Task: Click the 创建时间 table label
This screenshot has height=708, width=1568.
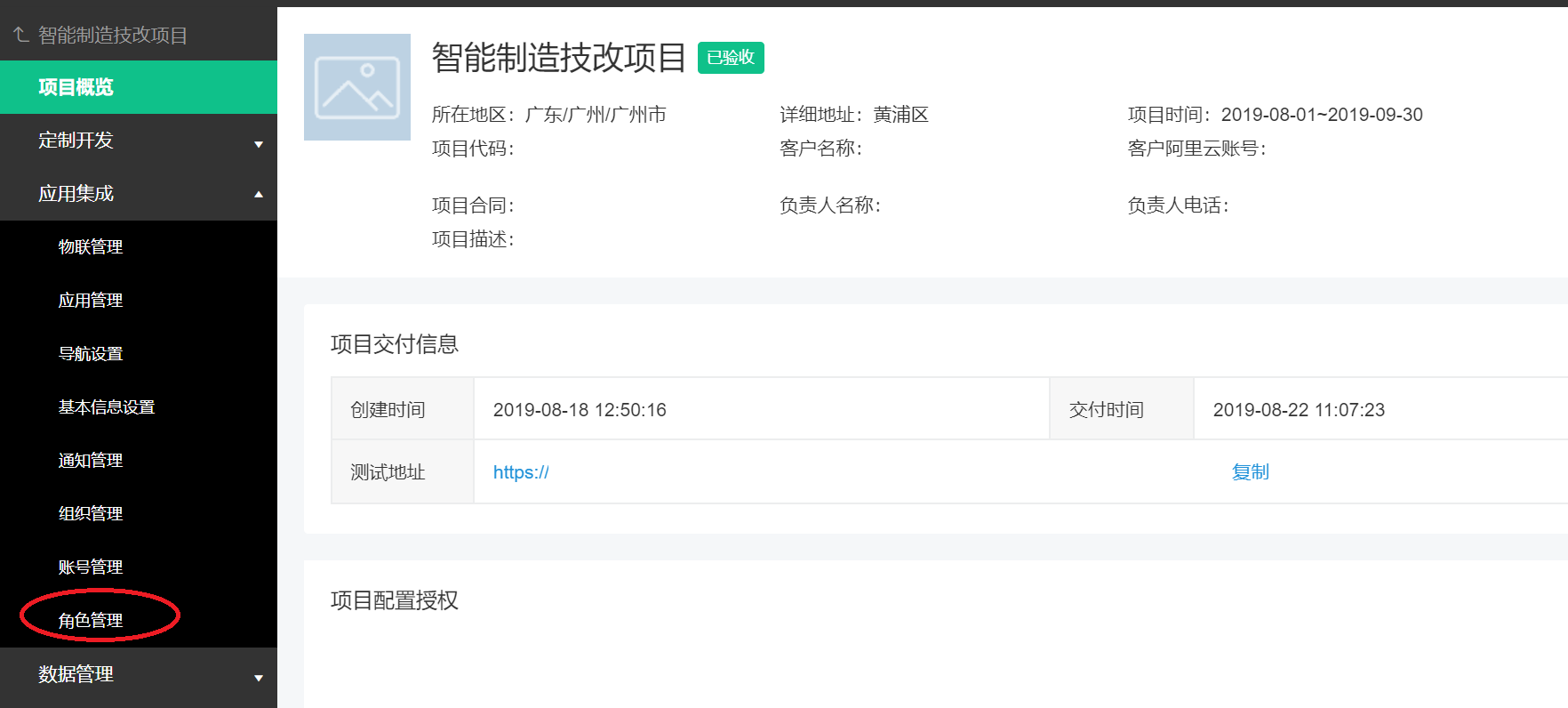Action: [388, 410]
